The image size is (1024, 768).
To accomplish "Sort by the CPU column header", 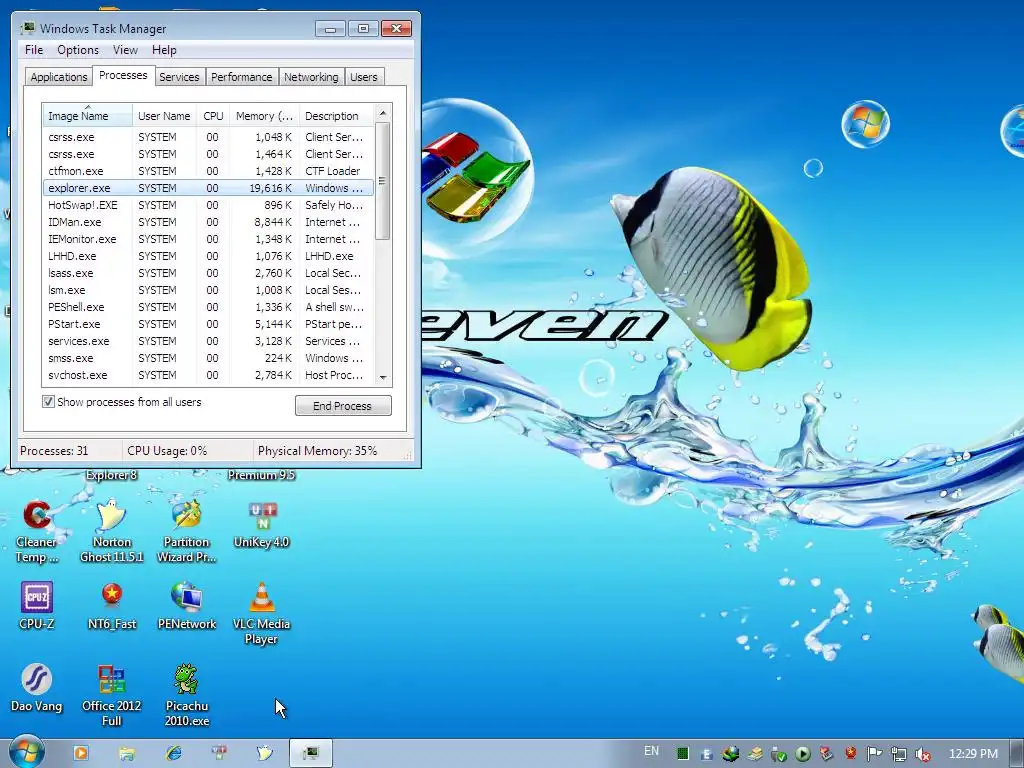I will 213,116.
